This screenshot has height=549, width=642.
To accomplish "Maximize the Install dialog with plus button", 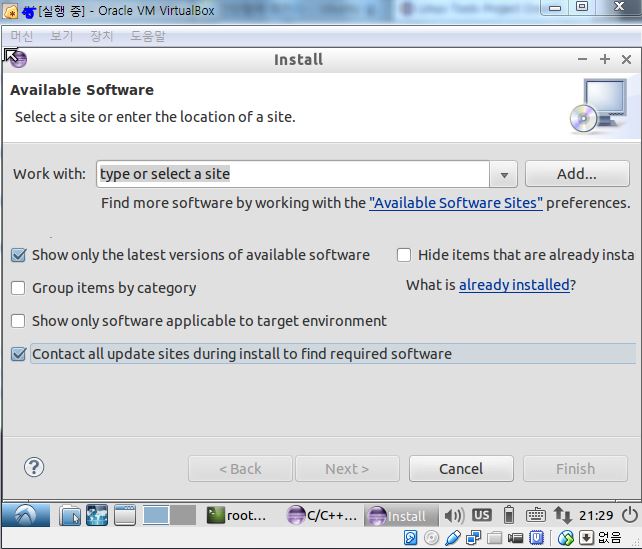I will pyautogui.click(x=605, y=59).
